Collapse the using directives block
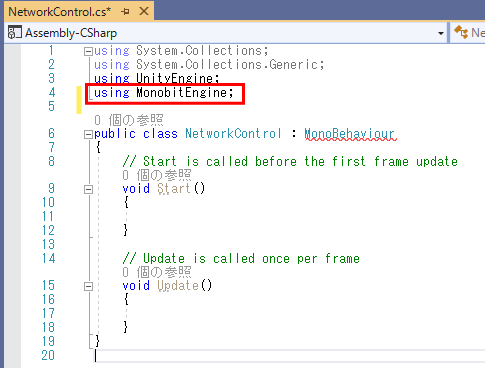 [88, 51]
